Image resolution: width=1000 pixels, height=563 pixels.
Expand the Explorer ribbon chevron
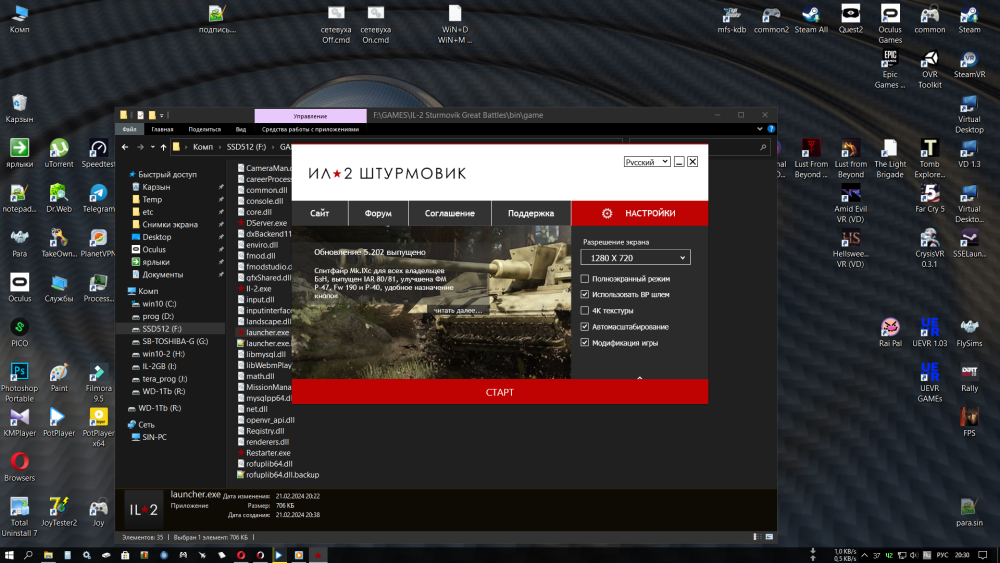(x=760, y=129)
